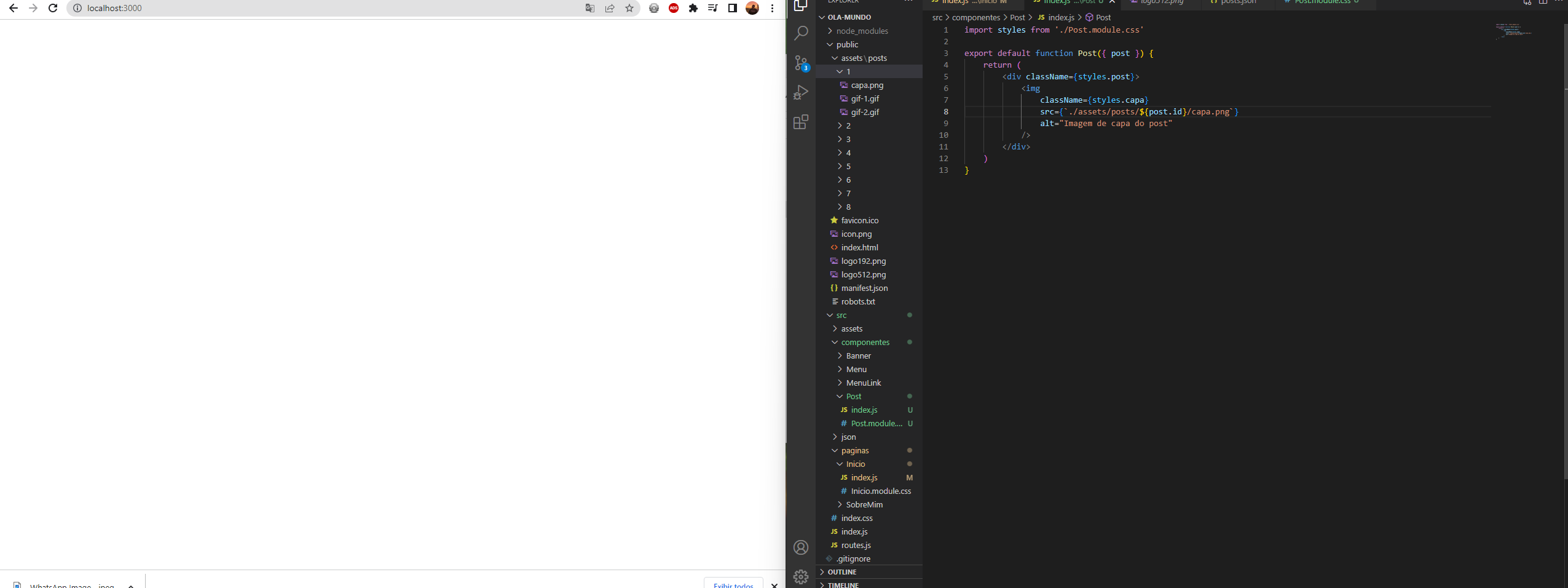Expand the src assets folder
This screenshot has height=588, width=1568.
click(869, 328)
